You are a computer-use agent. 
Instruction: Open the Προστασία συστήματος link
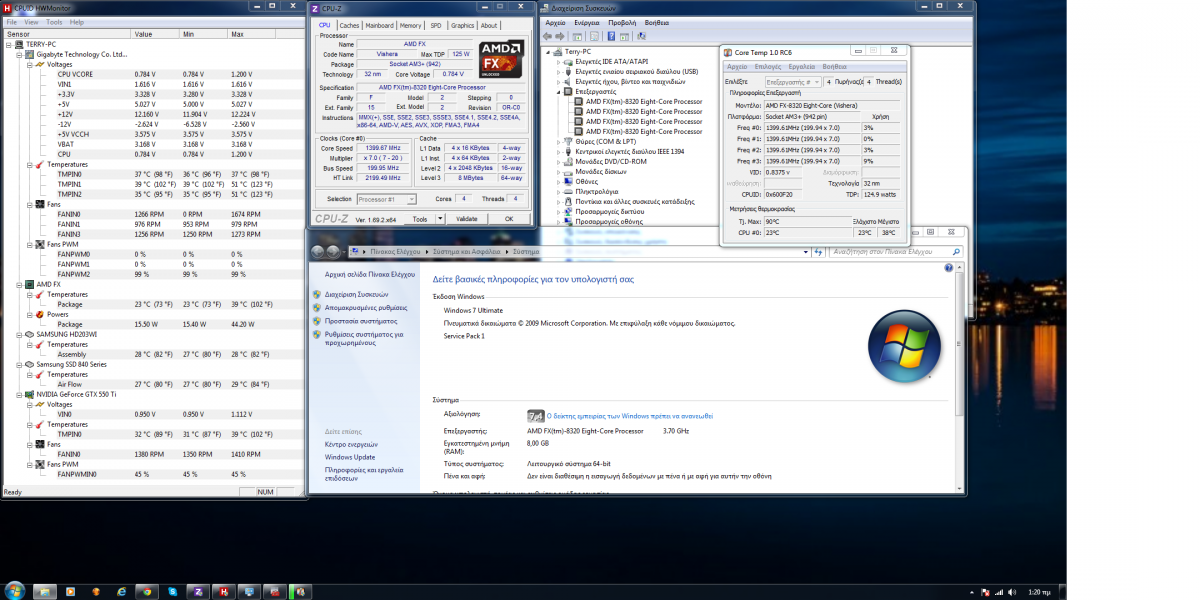[361, 321]
